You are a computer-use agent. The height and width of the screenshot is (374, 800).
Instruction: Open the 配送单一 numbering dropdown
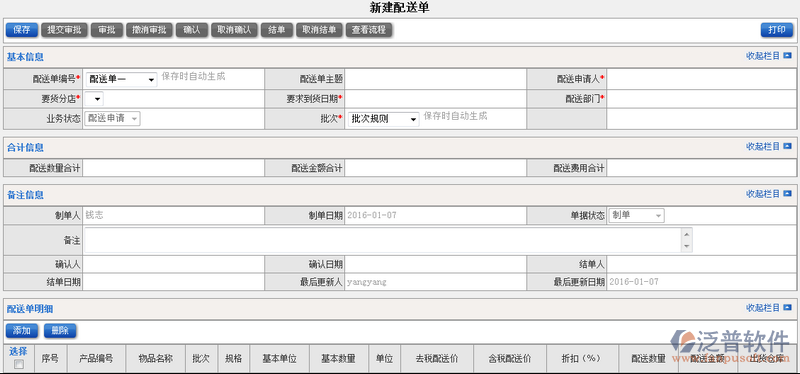pyautogui.click(x=121, y=80)
